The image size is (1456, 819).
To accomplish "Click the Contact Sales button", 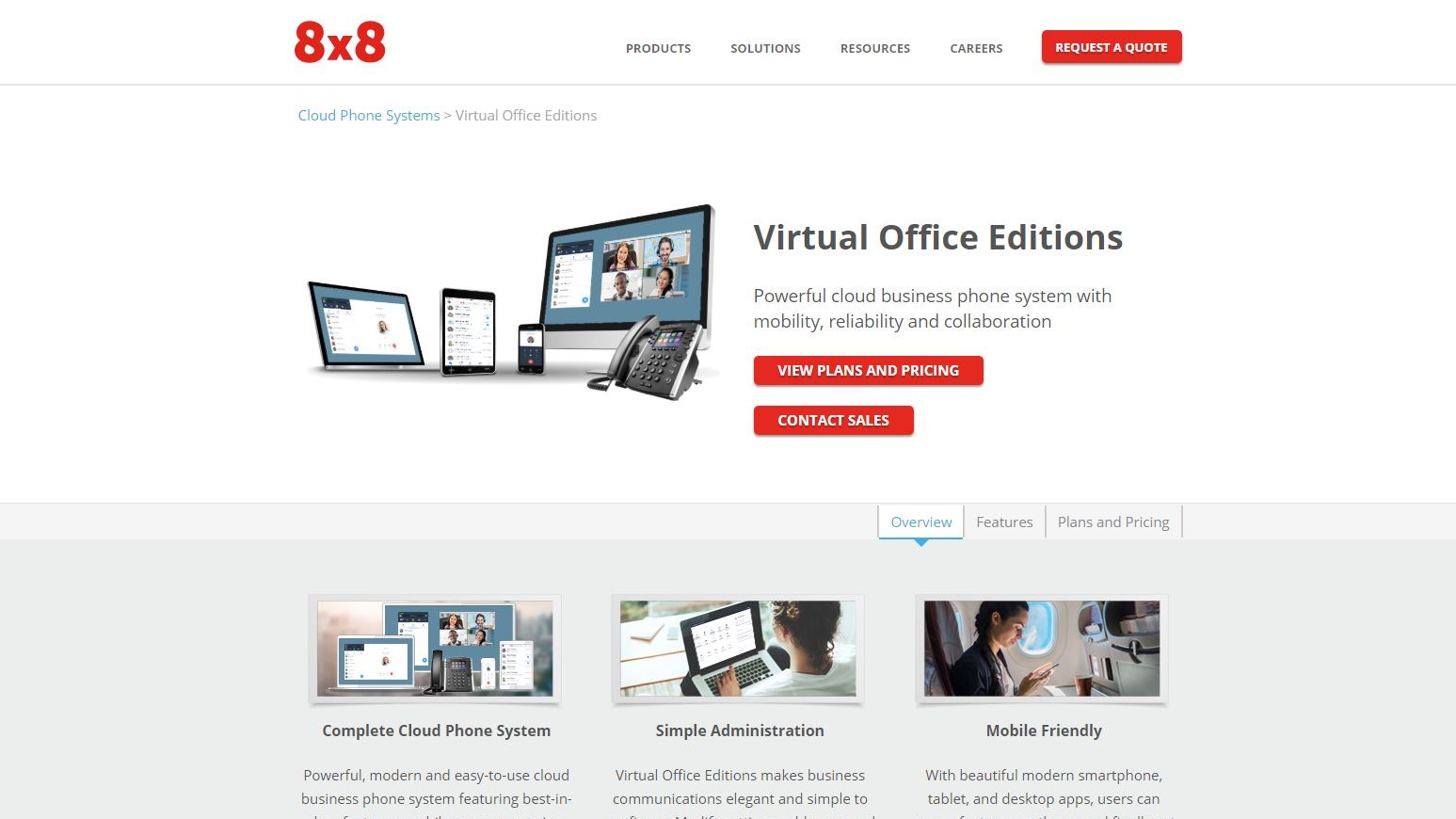I will tap(833, 420).
